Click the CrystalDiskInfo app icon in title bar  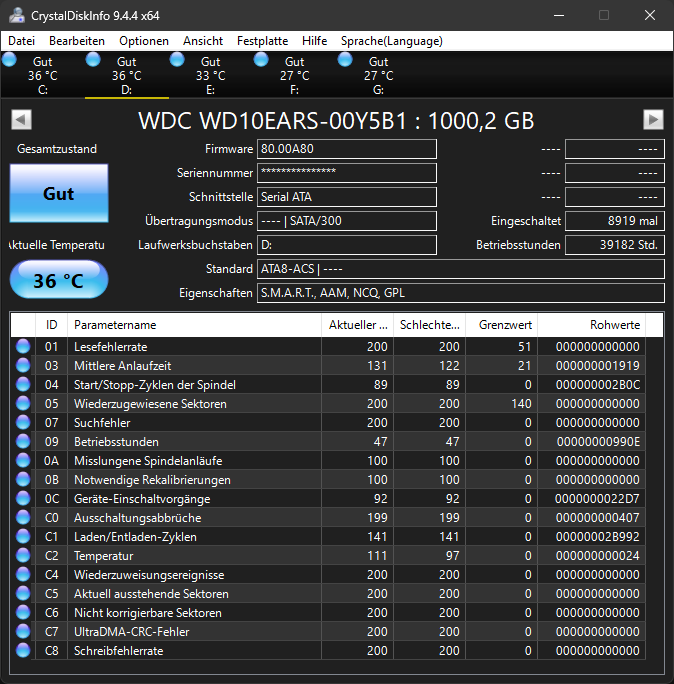pos(17,15)
